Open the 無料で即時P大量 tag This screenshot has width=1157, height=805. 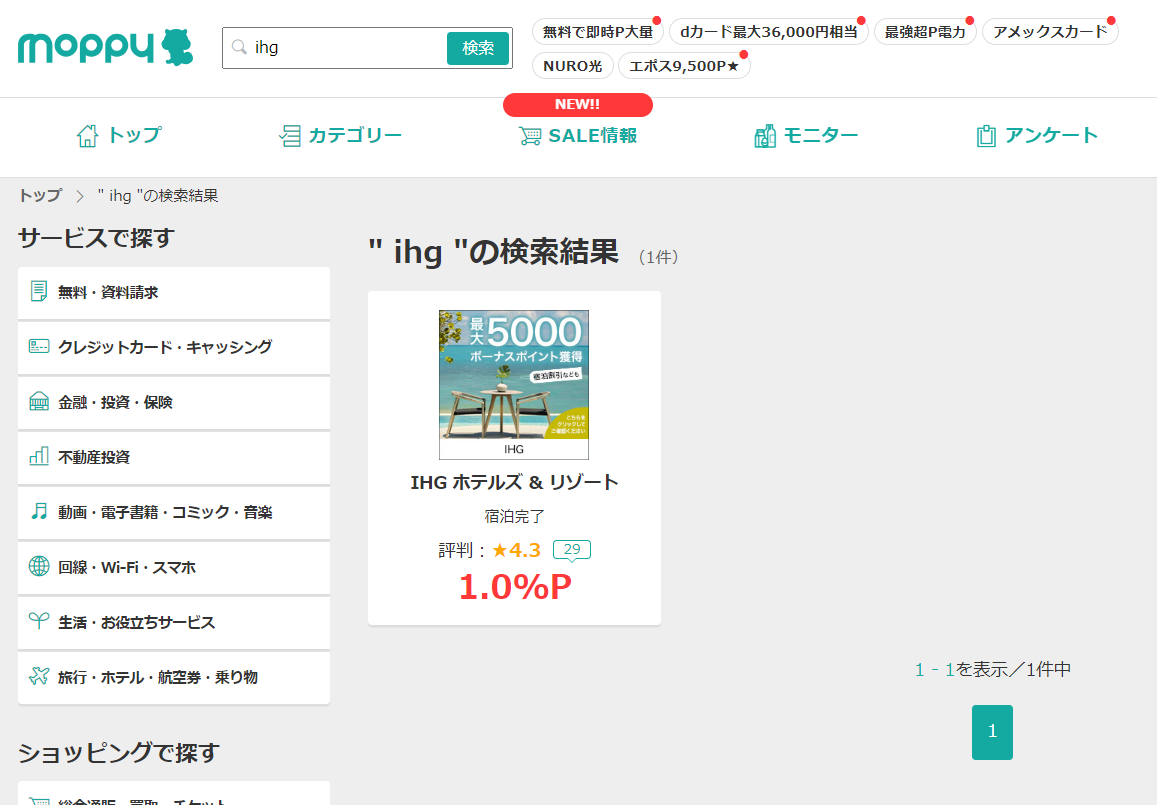598,32
